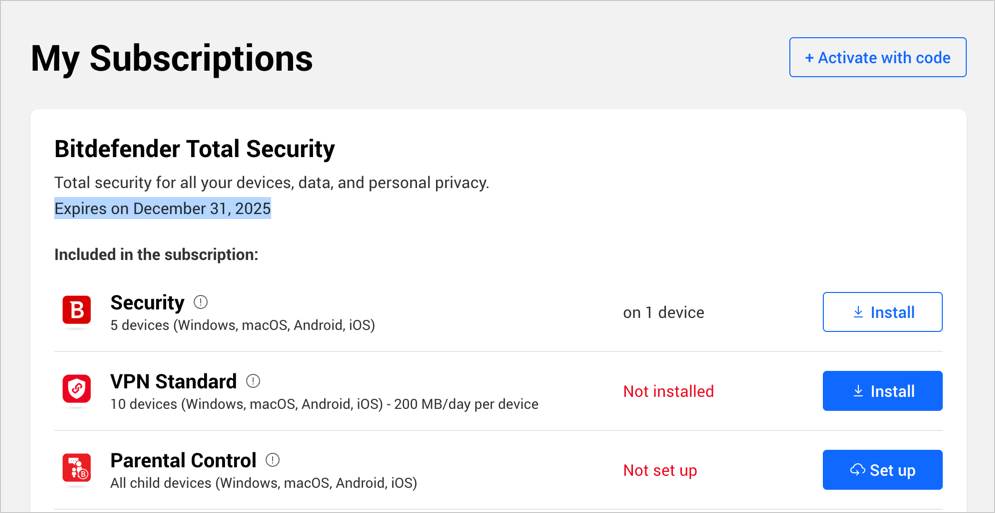This screenshot has height=513, width=995.
Task: Install VPN Standard
Action: pyautogui.click(x=883, y=391)
